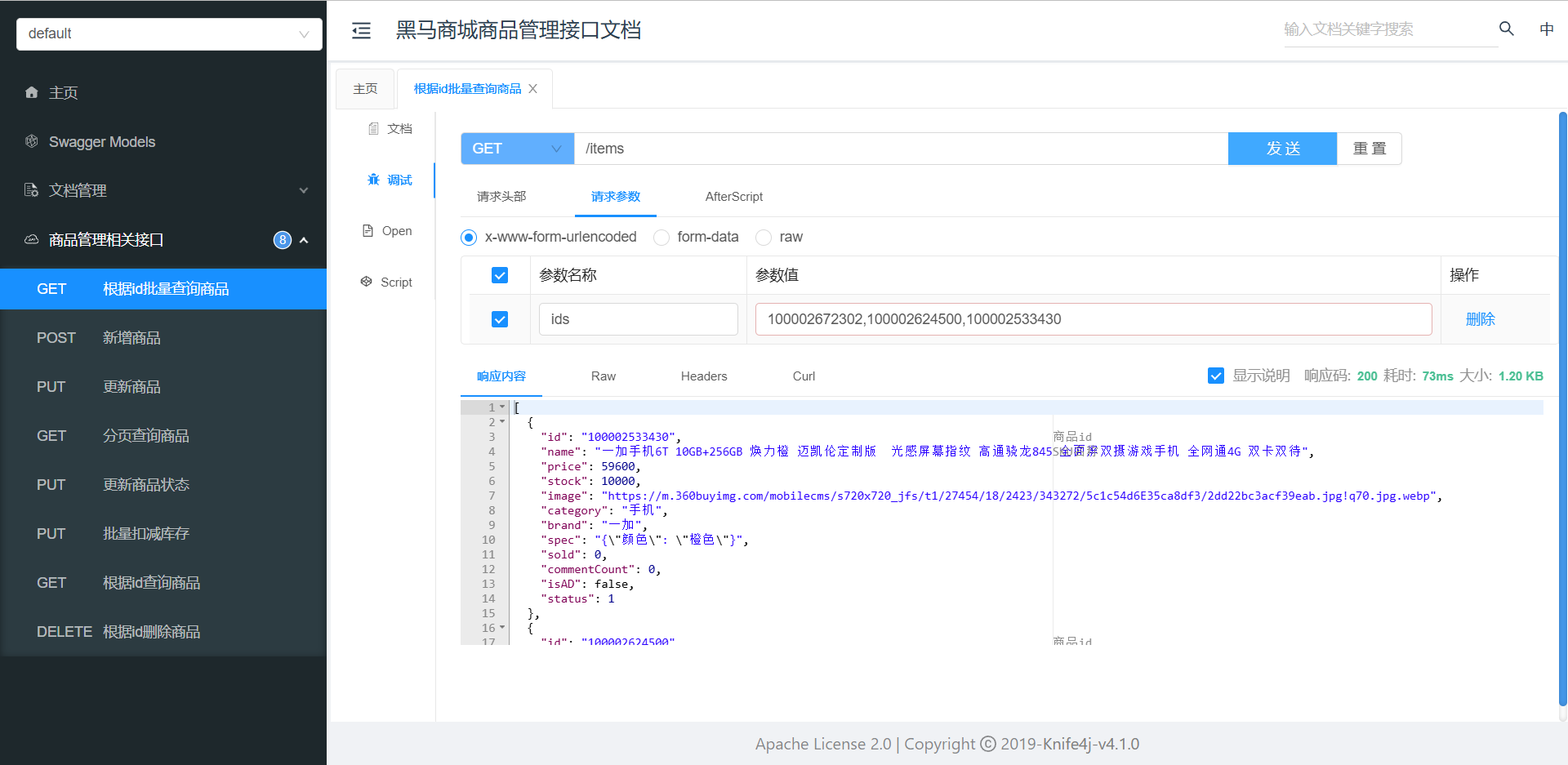Toggle the 显示说明 checkbox
Screen dimensions: 1568x765
click(x=1216, y=376)
